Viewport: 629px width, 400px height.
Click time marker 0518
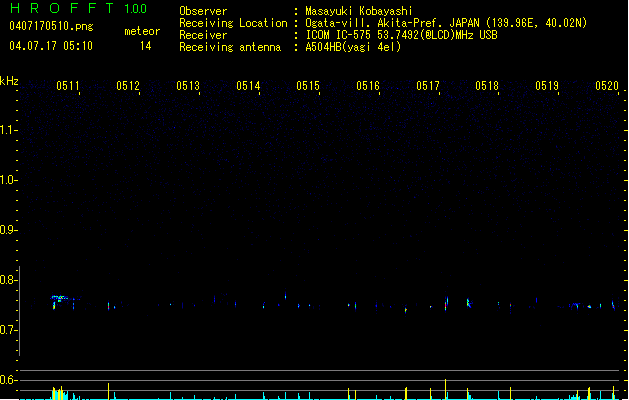487,86
